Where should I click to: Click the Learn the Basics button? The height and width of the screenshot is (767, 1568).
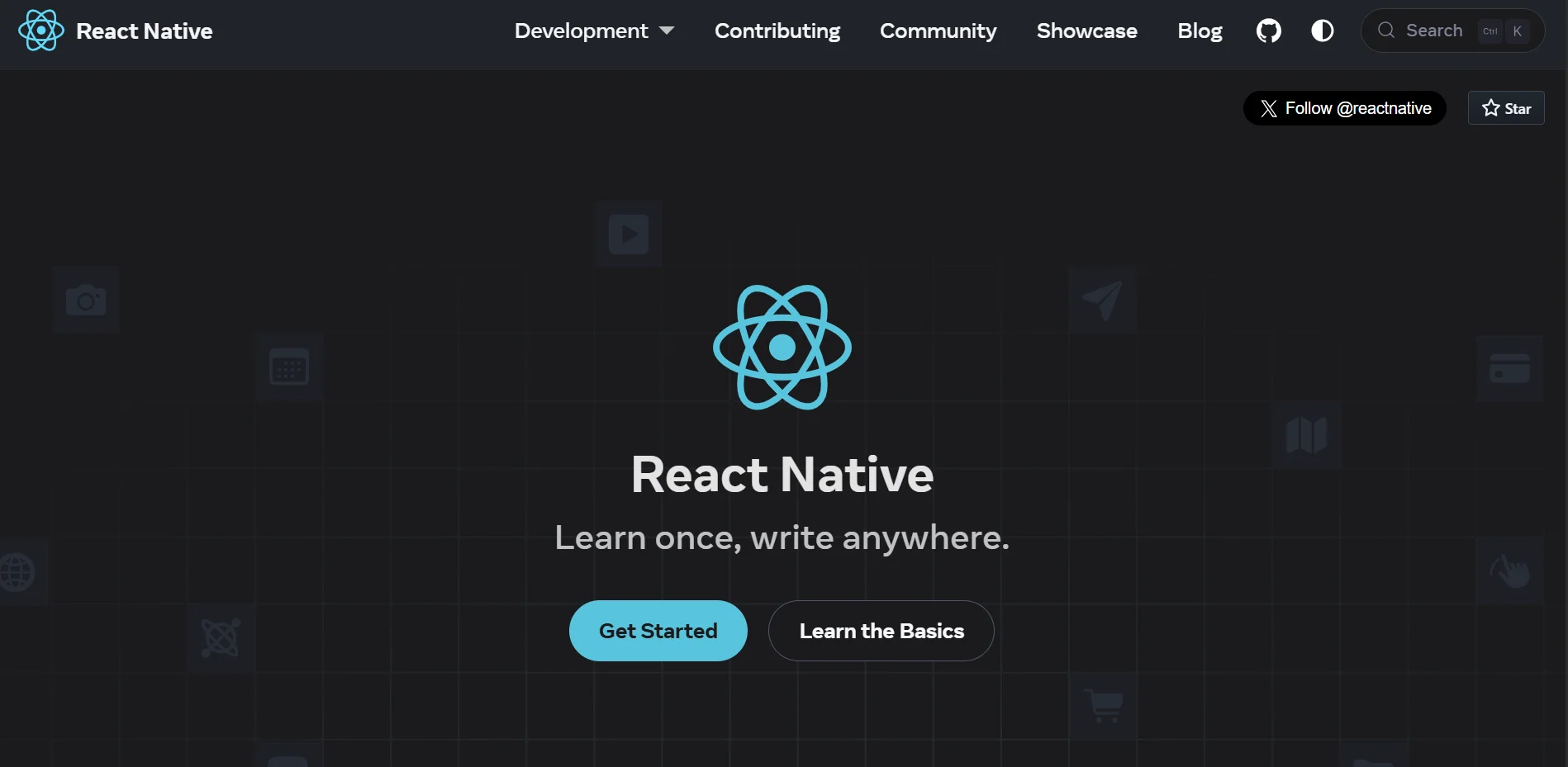(881, 630)
